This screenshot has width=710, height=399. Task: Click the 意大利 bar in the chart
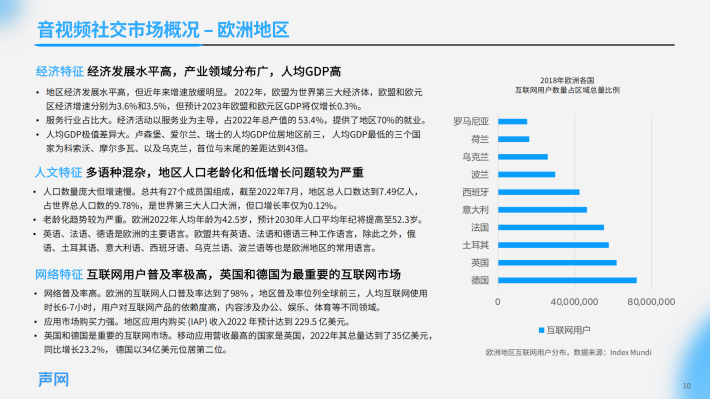542,210
